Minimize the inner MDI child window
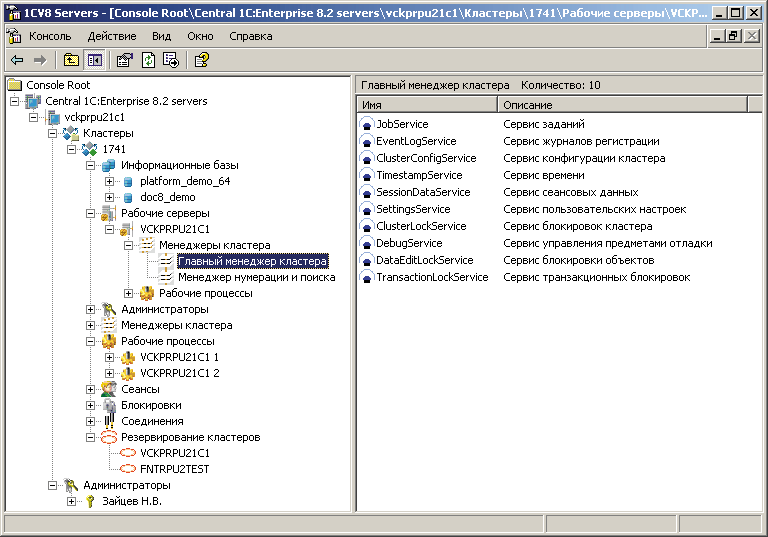 (x=717, y=36)
